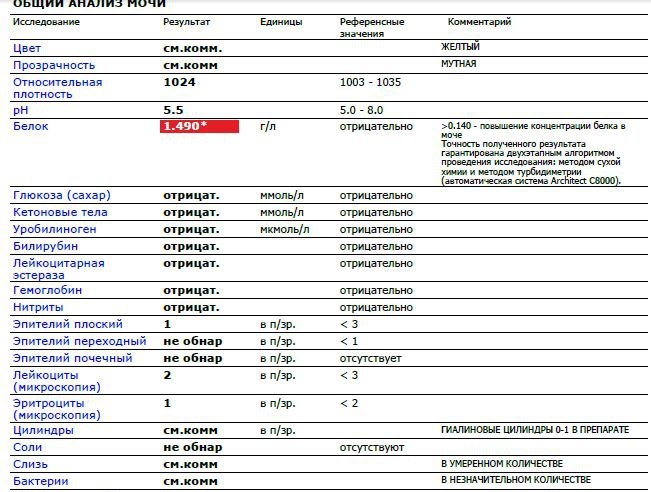Click reference range '1003 - 1035'
Viewport: 651px width, 492px height.
coord(370,82)
